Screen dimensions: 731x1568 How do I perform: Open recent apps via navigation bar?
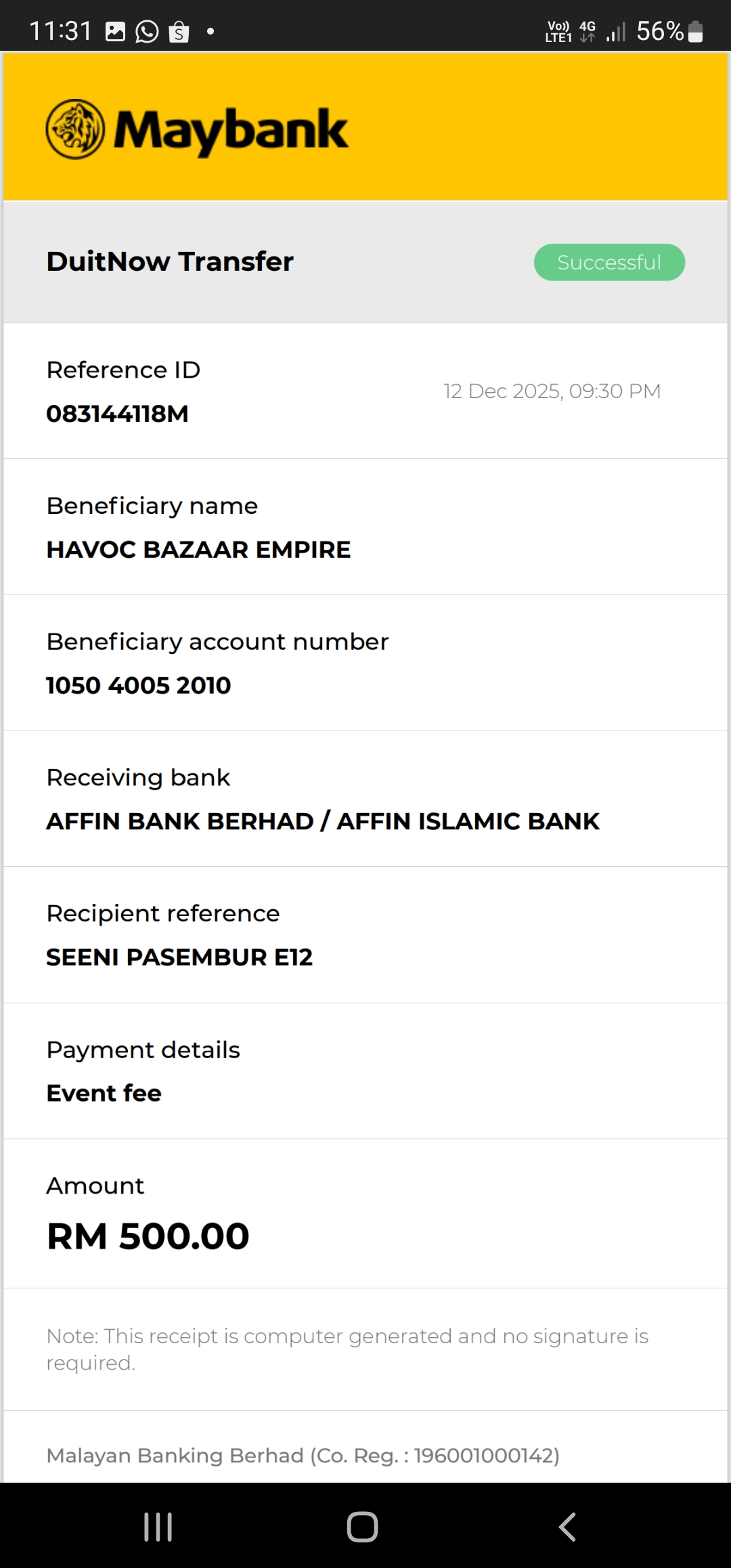tap(158, 1527)
